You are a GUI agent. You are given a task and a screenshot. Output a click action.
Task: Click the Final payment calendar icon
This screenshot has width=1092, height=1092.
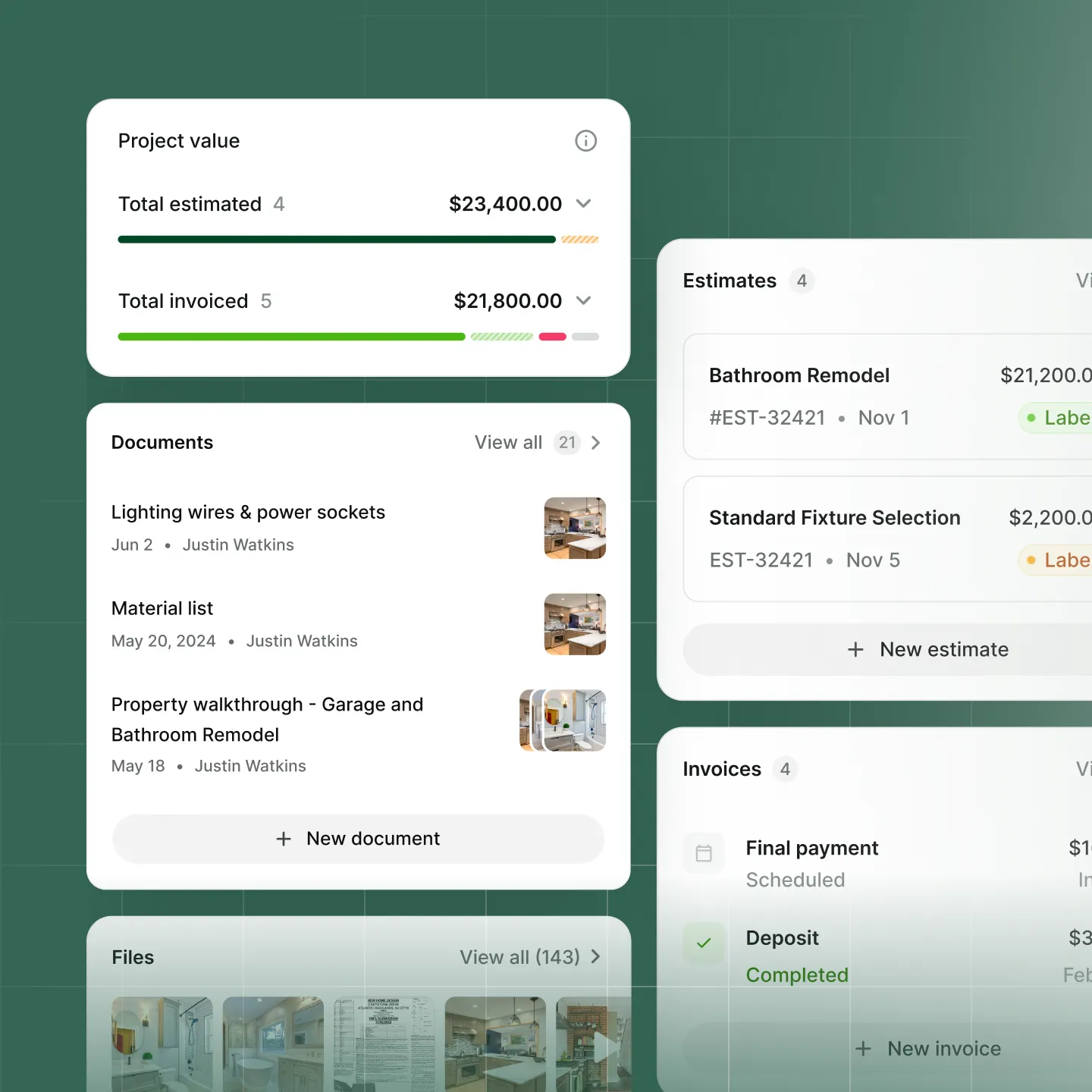pos(704,853)
